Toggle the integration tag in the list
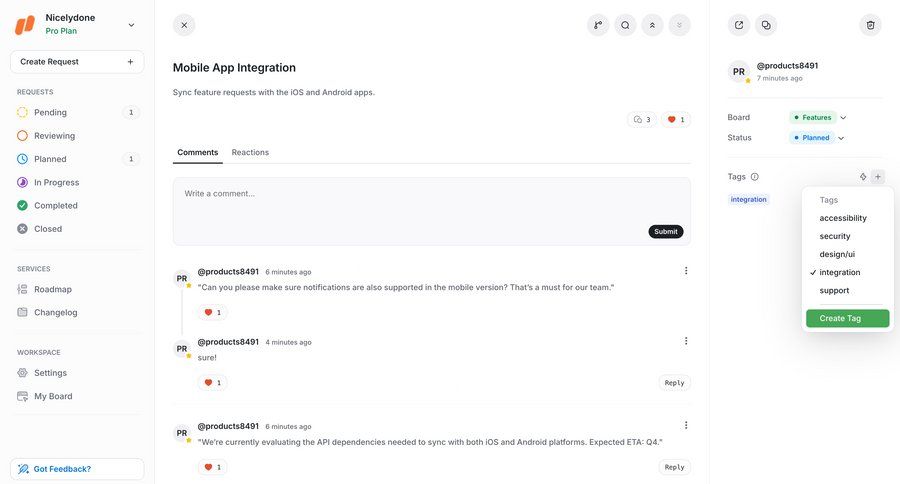 (x=839, y=272)
